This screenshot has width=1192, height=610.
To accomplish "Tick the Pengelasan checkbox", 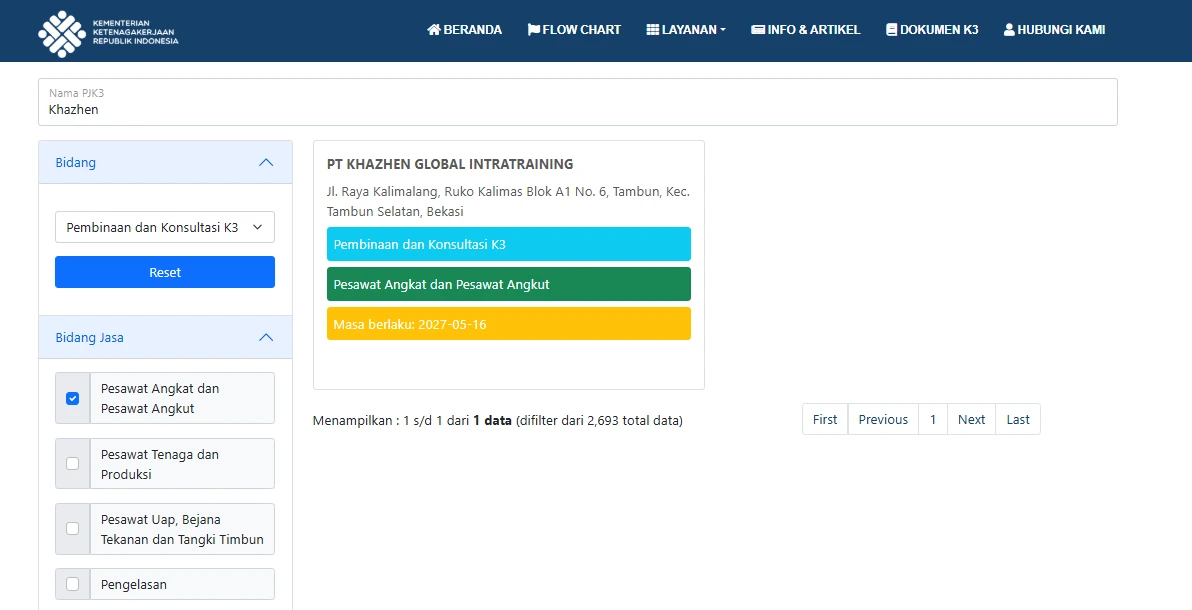I will [72, 584].
